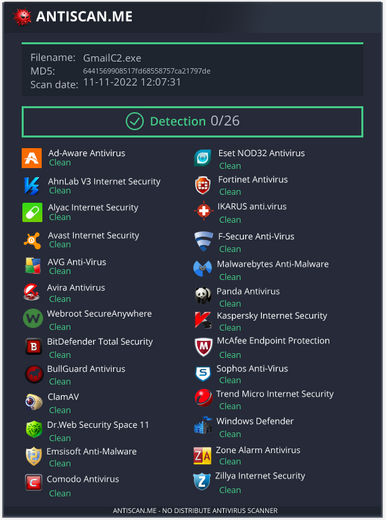Click the Detection 0/26 result banner
Image resolution: width=386 pixels, height=520 pixels.
[192, 122]
